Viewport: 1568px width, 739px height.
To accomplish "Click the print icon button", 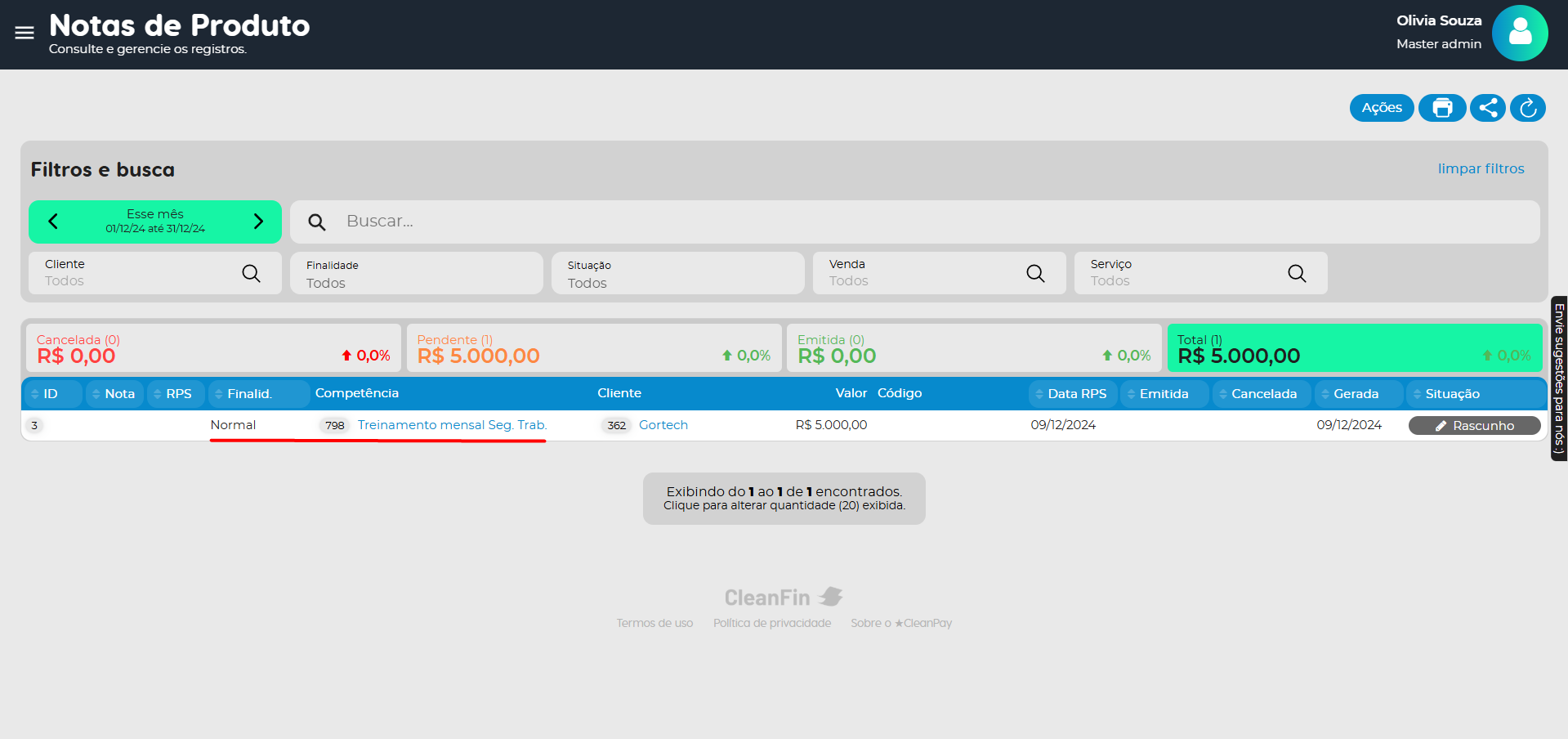I will coord(1442,108).
